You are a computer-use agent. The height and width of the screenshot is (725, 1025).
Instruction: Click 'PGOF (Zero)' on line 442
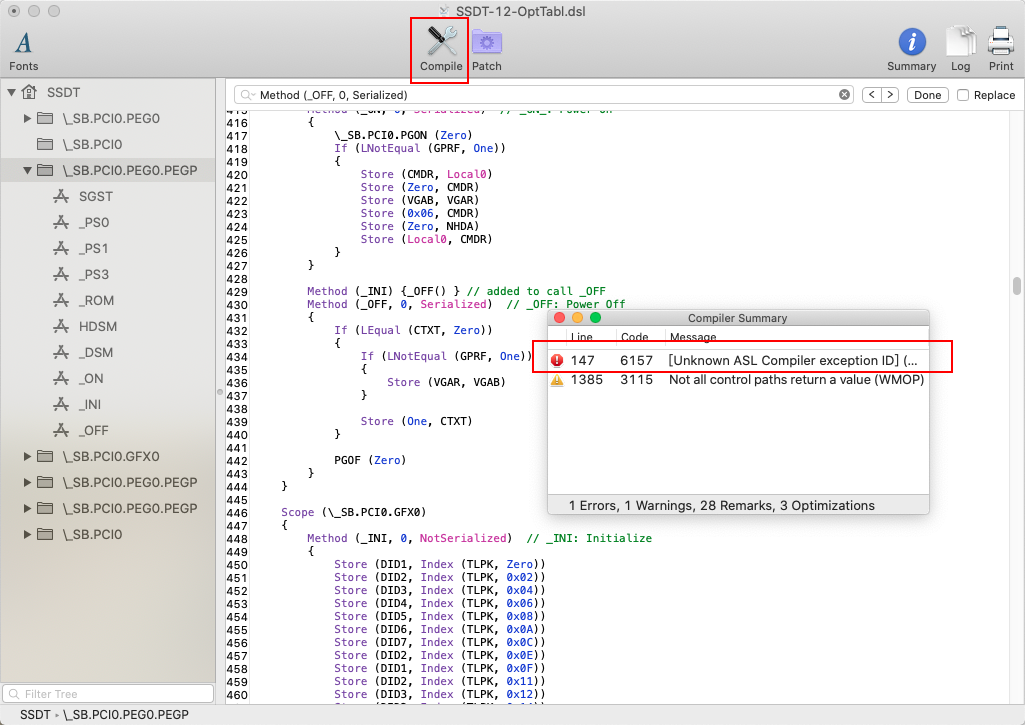point(370,460)
